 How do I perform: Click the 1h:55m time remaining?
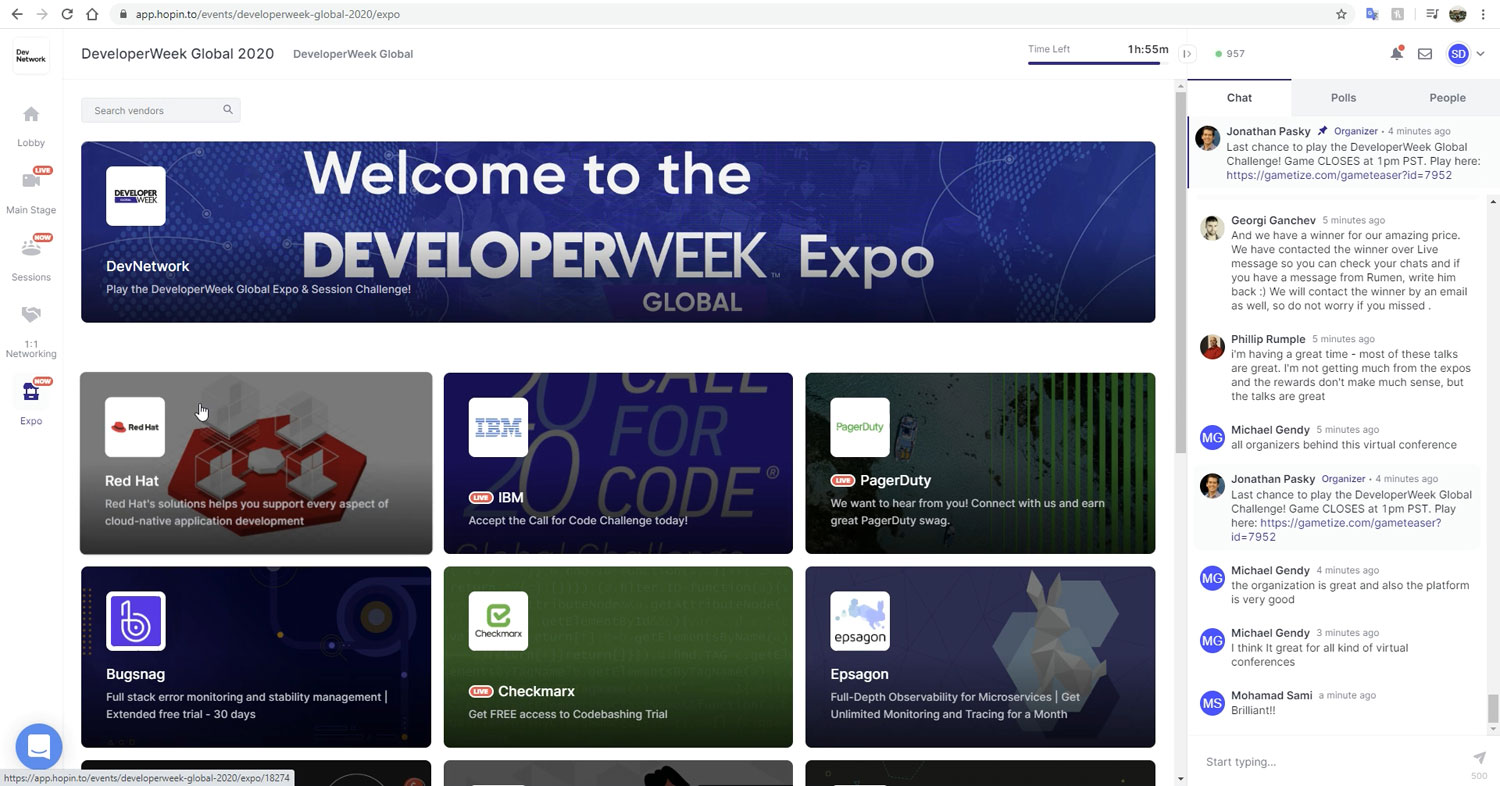1148,49
